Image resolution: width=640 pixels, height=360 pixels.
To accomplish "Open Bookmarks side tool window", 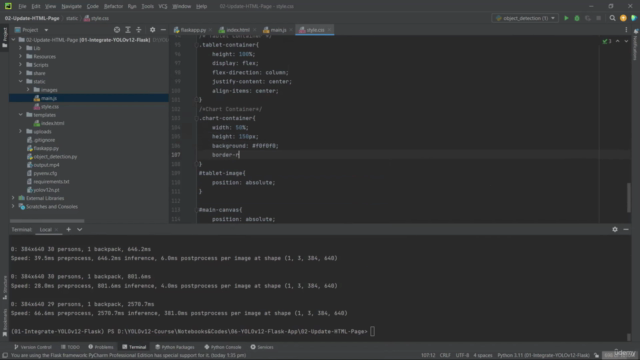I will 4,322.
